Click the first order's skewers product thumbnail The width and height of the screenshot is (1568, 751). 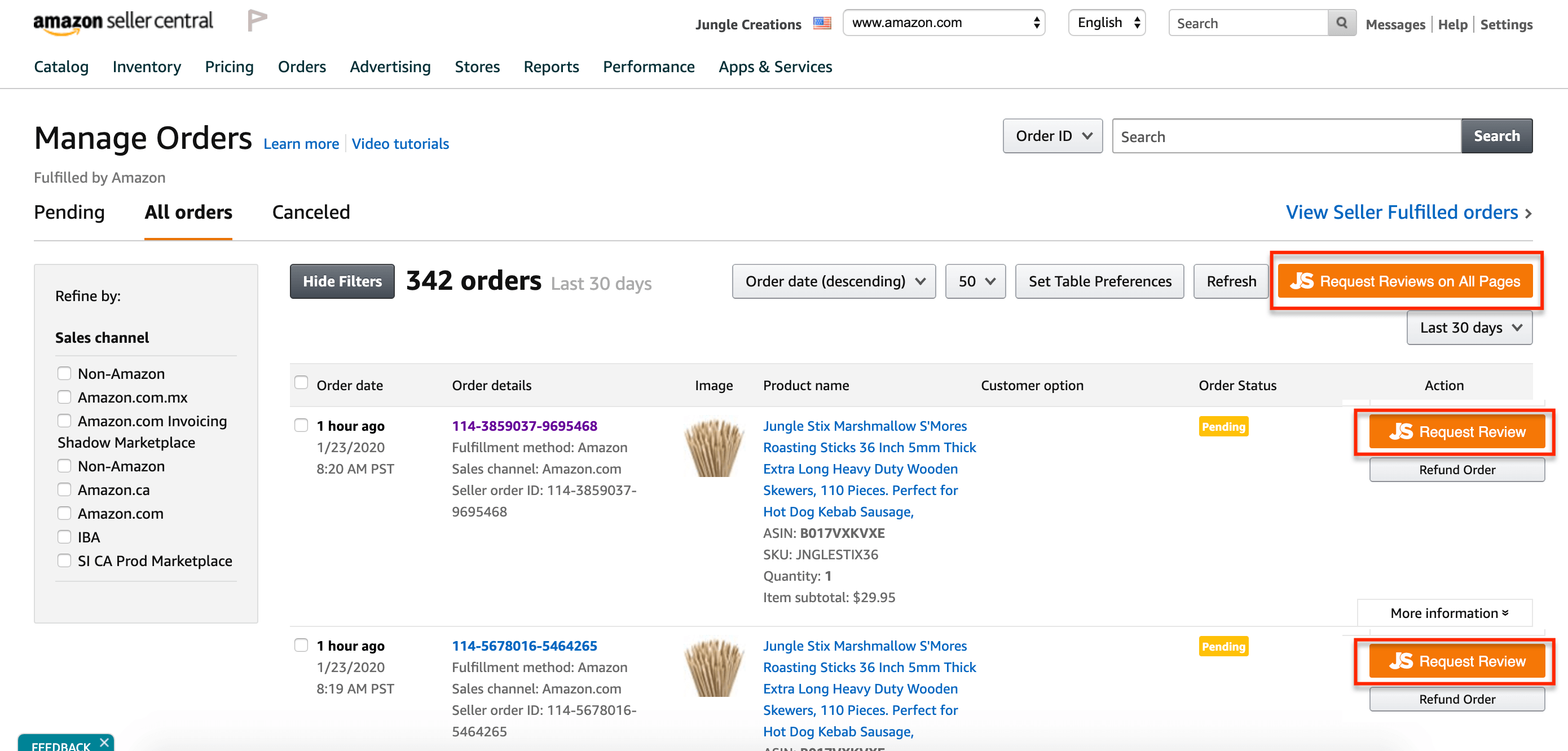713,448
